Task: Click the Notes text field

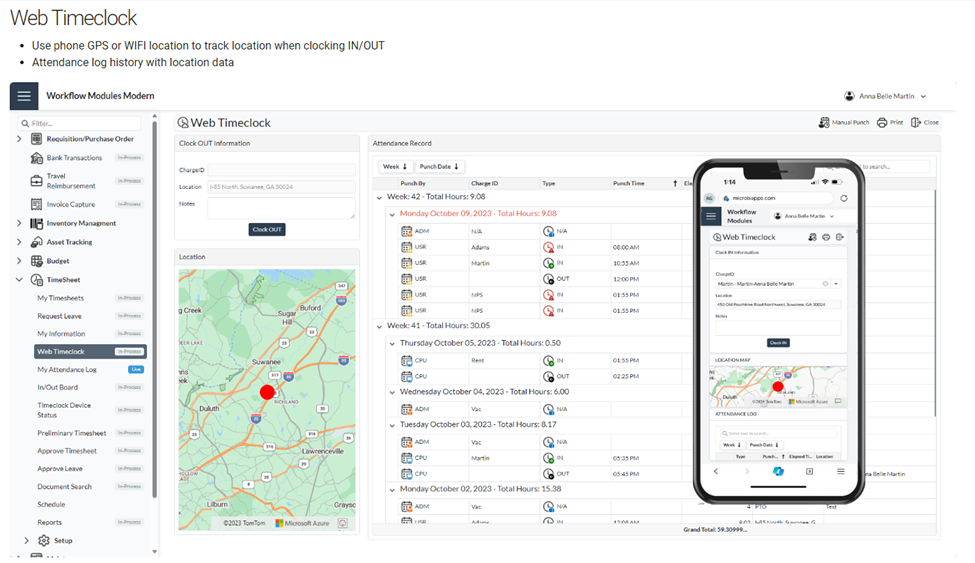Action: pos(281,207)
